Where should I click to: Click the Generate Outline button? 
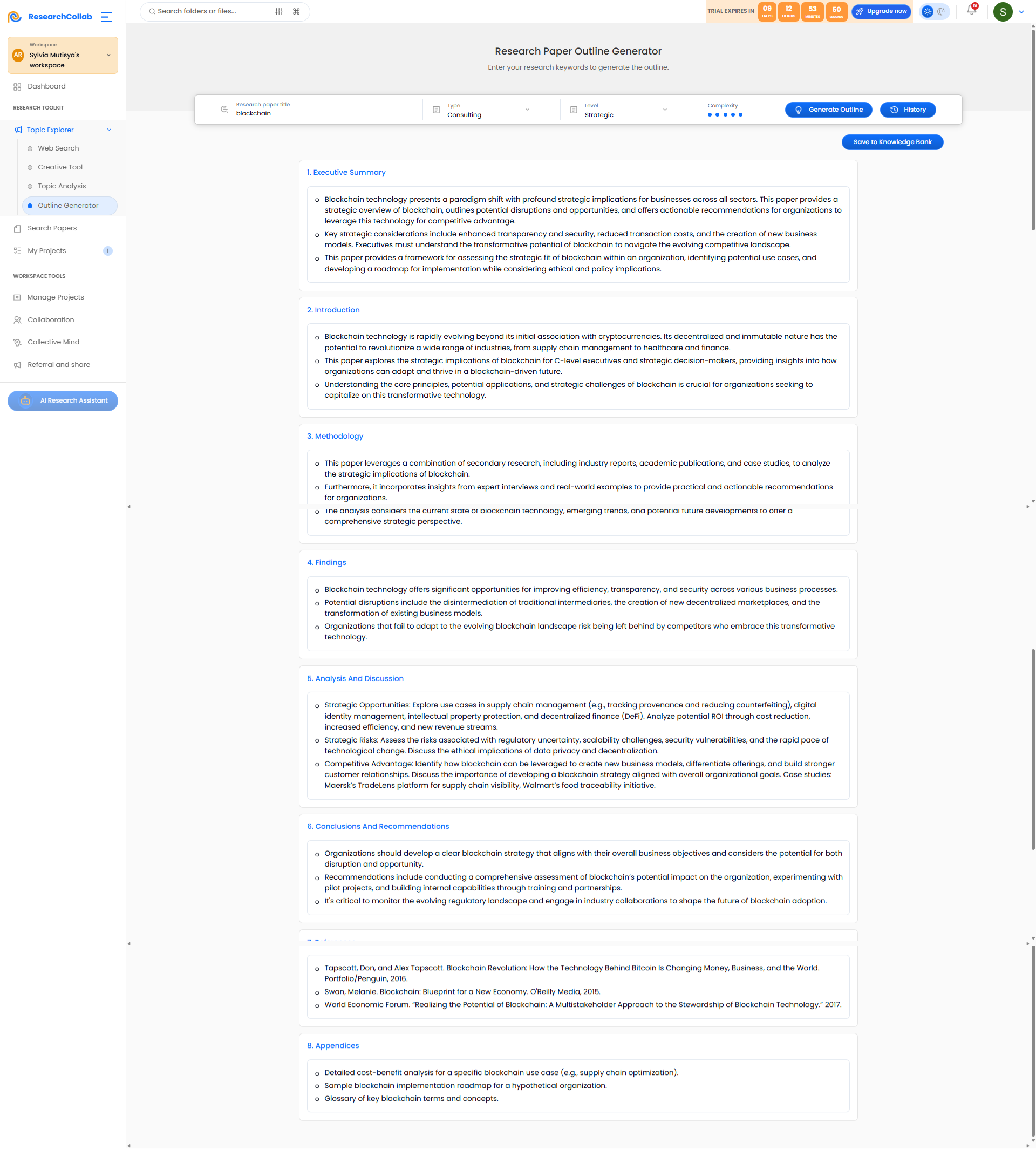coord(828,110)
